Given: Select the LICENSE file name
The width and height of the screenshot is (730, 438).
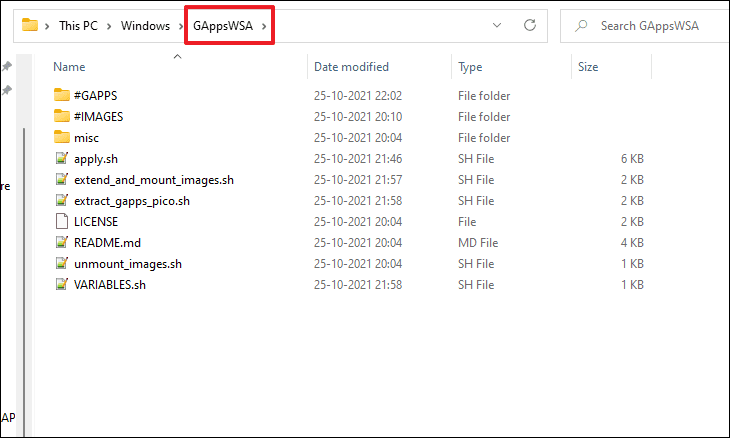Looking at the screenshot, I should [x=95, y=222].
